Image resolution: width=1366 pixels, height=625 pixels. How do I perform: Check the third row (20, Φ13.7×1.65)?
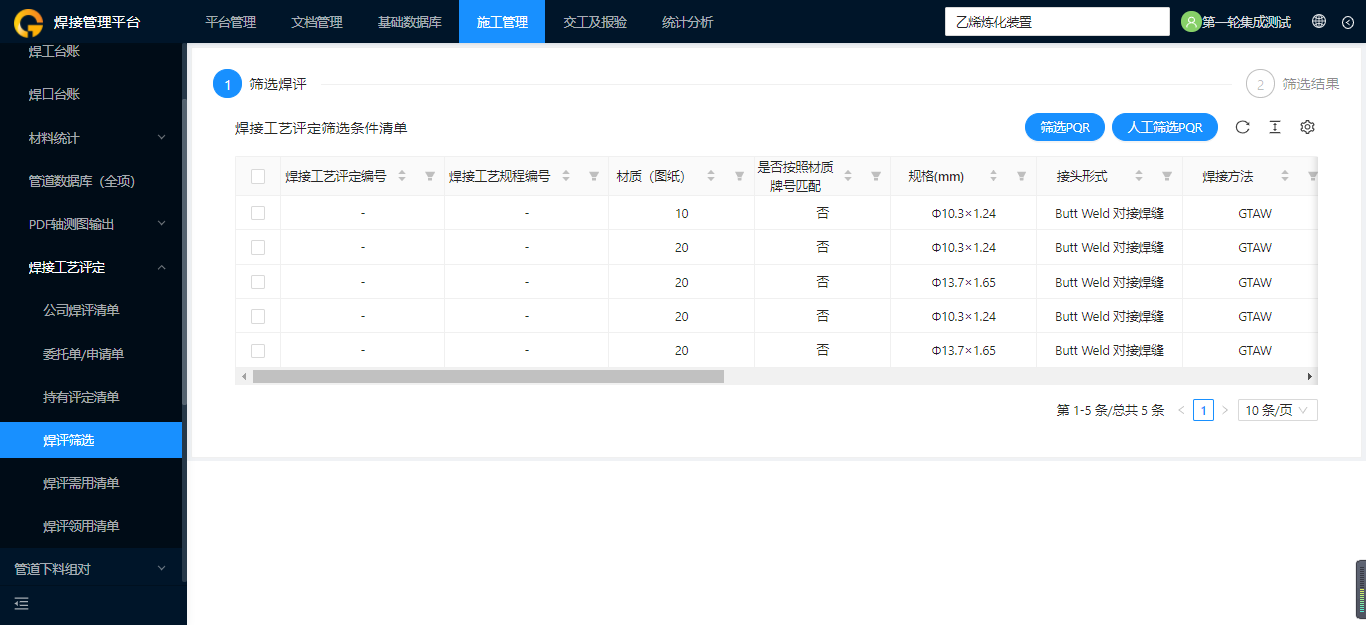pos(258,282)
